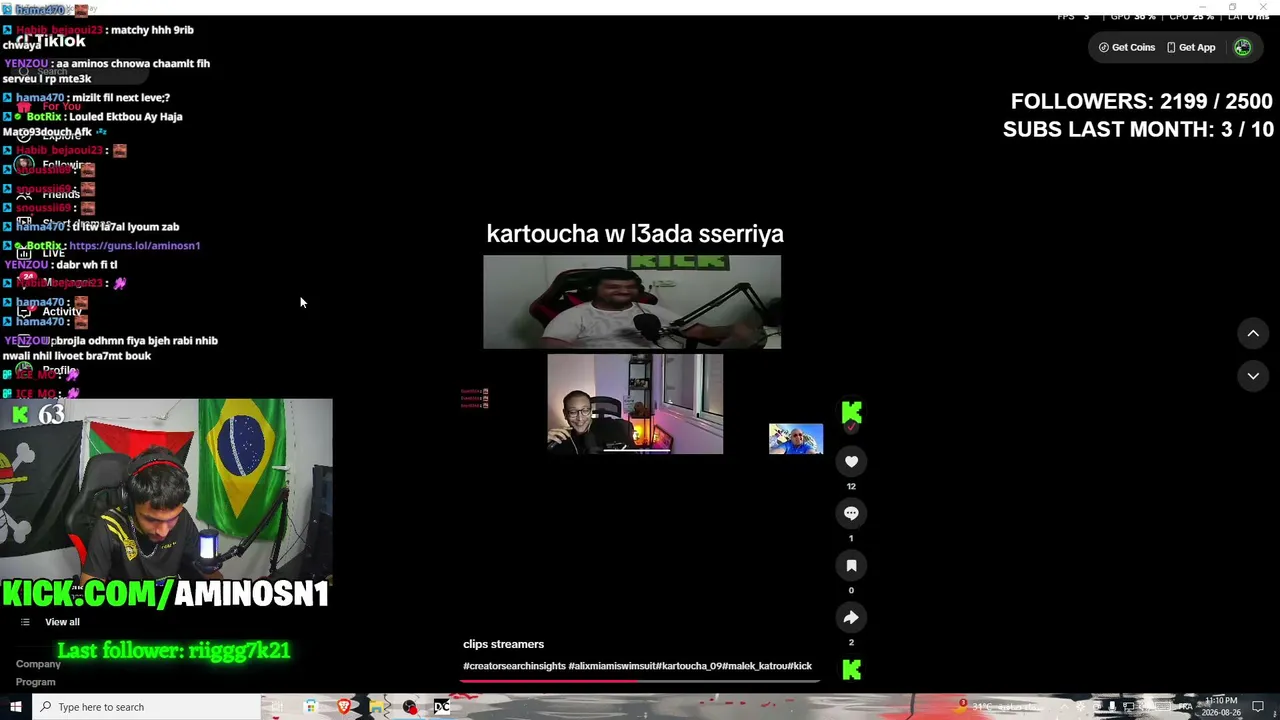This screenshot has width=1280, height=720.
Task: Click the video title kartoucha w l3ada sserriya
Action: click(x=635, y=234)
